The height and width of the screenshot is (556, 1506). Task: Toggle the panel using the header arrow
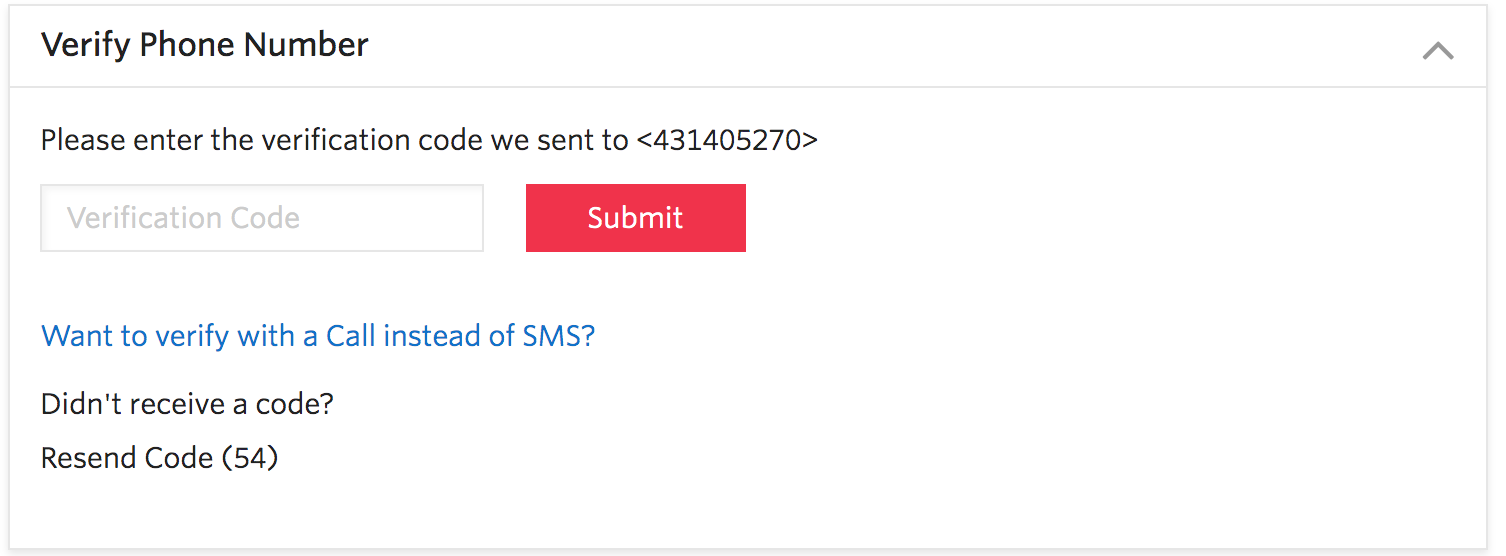tap(1438, 50)
